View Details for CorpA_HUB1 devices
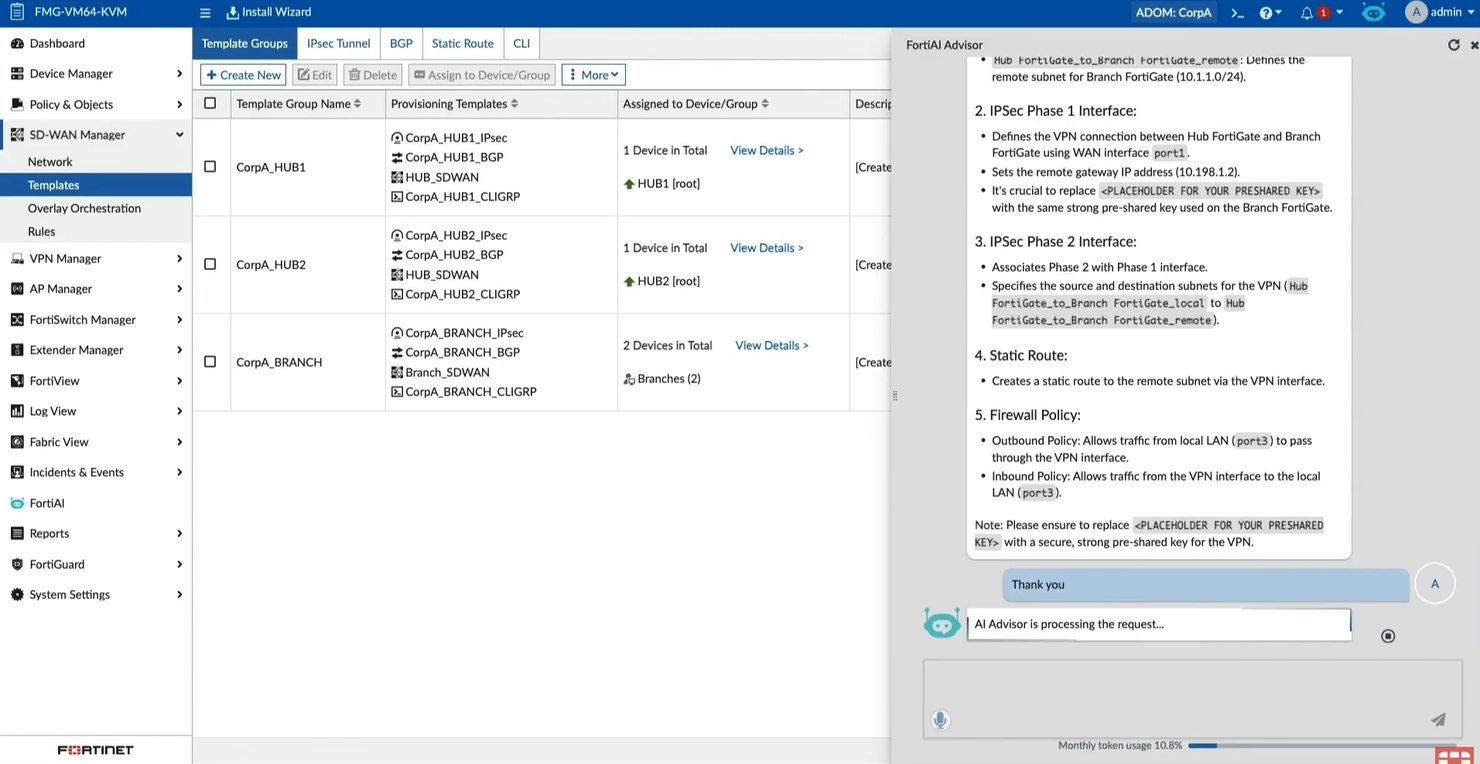The image size is (1480, 764). 766,150
